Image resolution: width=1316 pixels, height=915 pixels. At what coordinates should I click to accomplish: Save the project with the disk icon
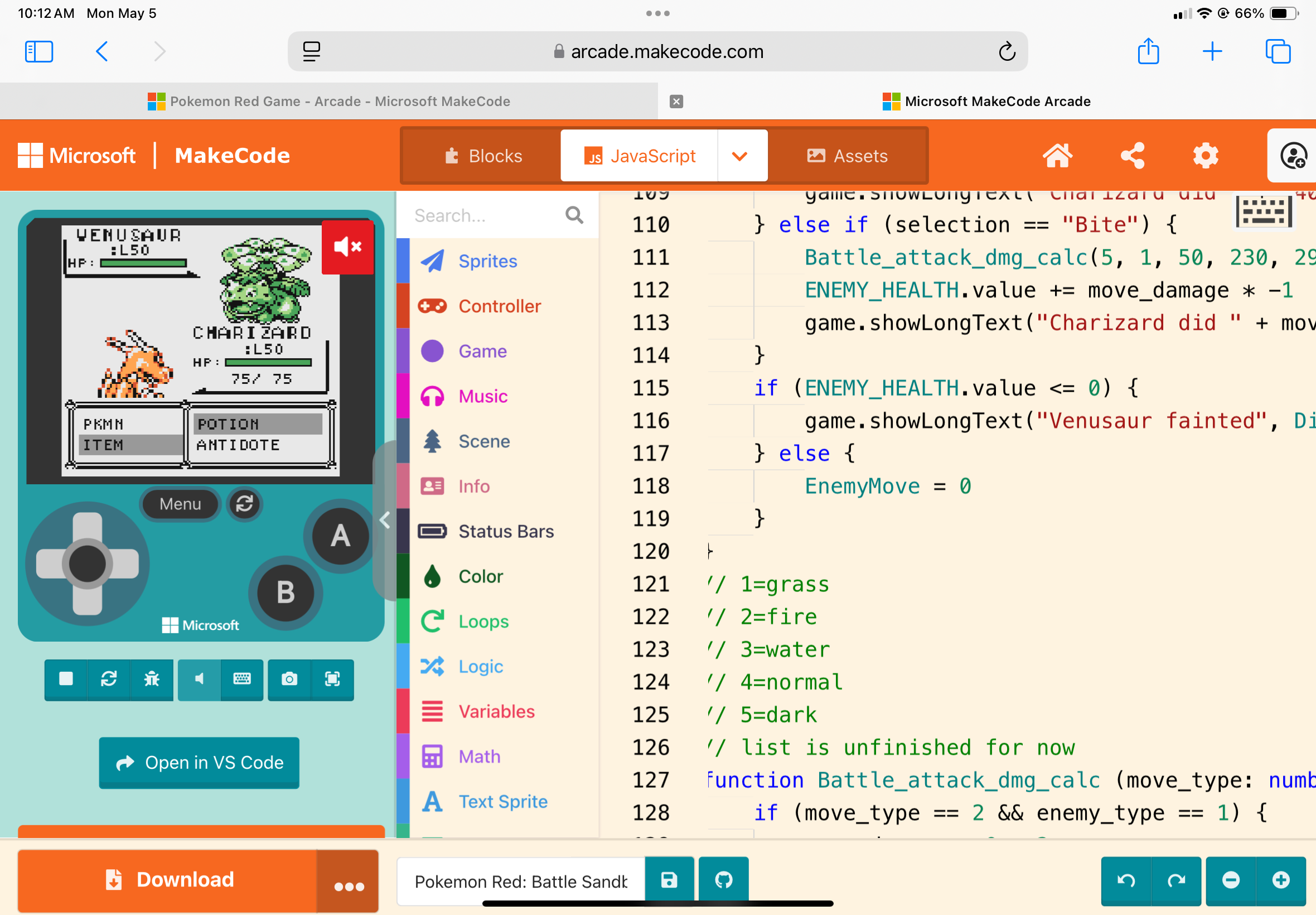click(669, 880)
